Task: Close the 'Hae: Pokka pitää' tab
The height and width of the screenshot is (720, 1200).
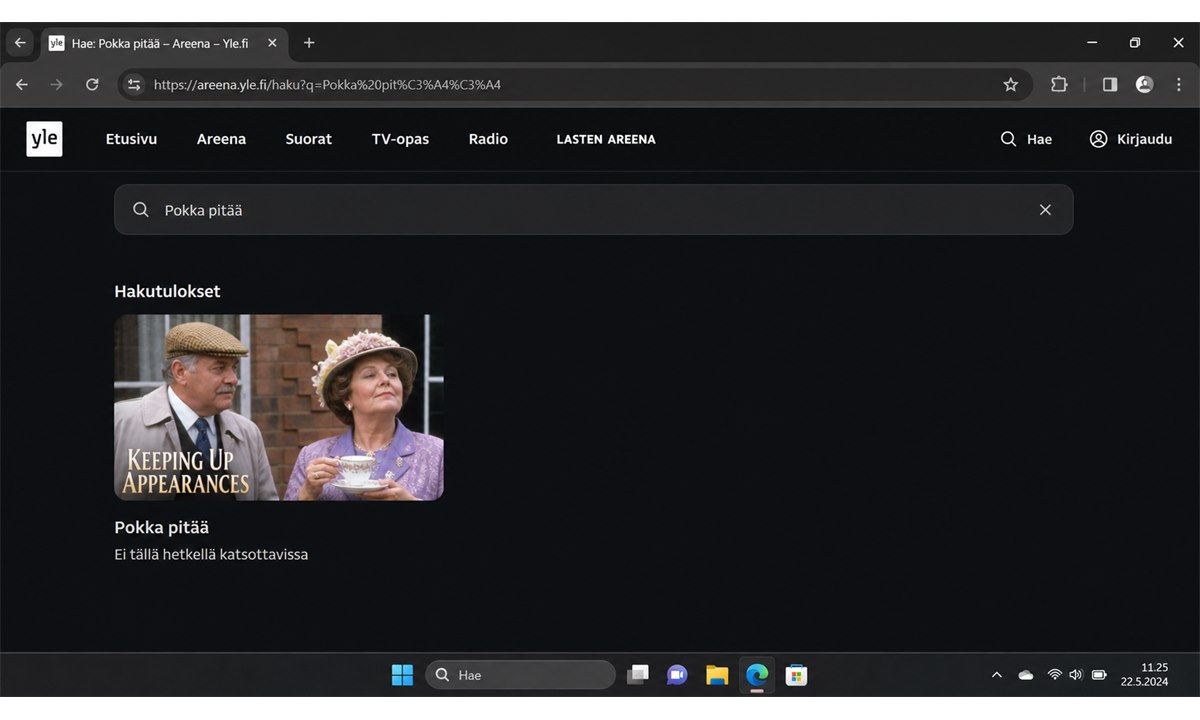Action: [x=272, y=43]
